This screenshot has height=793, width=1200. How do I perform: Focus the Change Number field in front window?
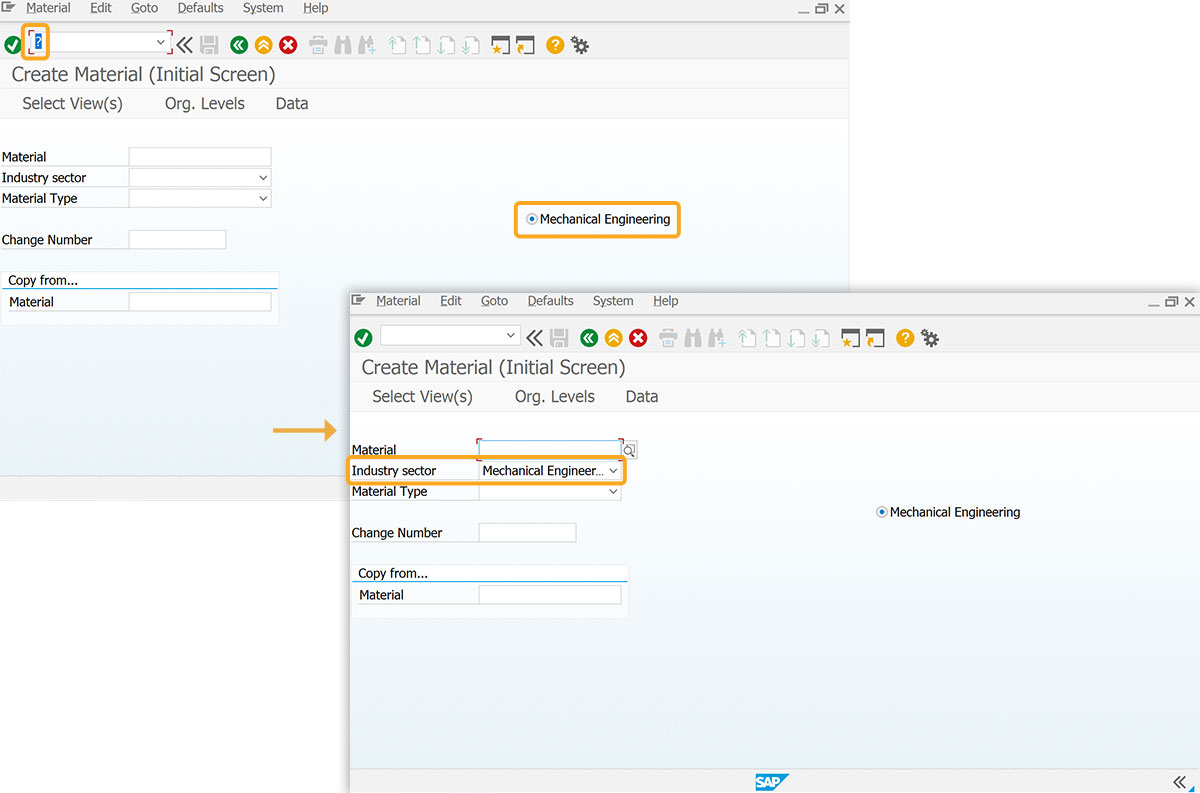click(x=527, y=533)
